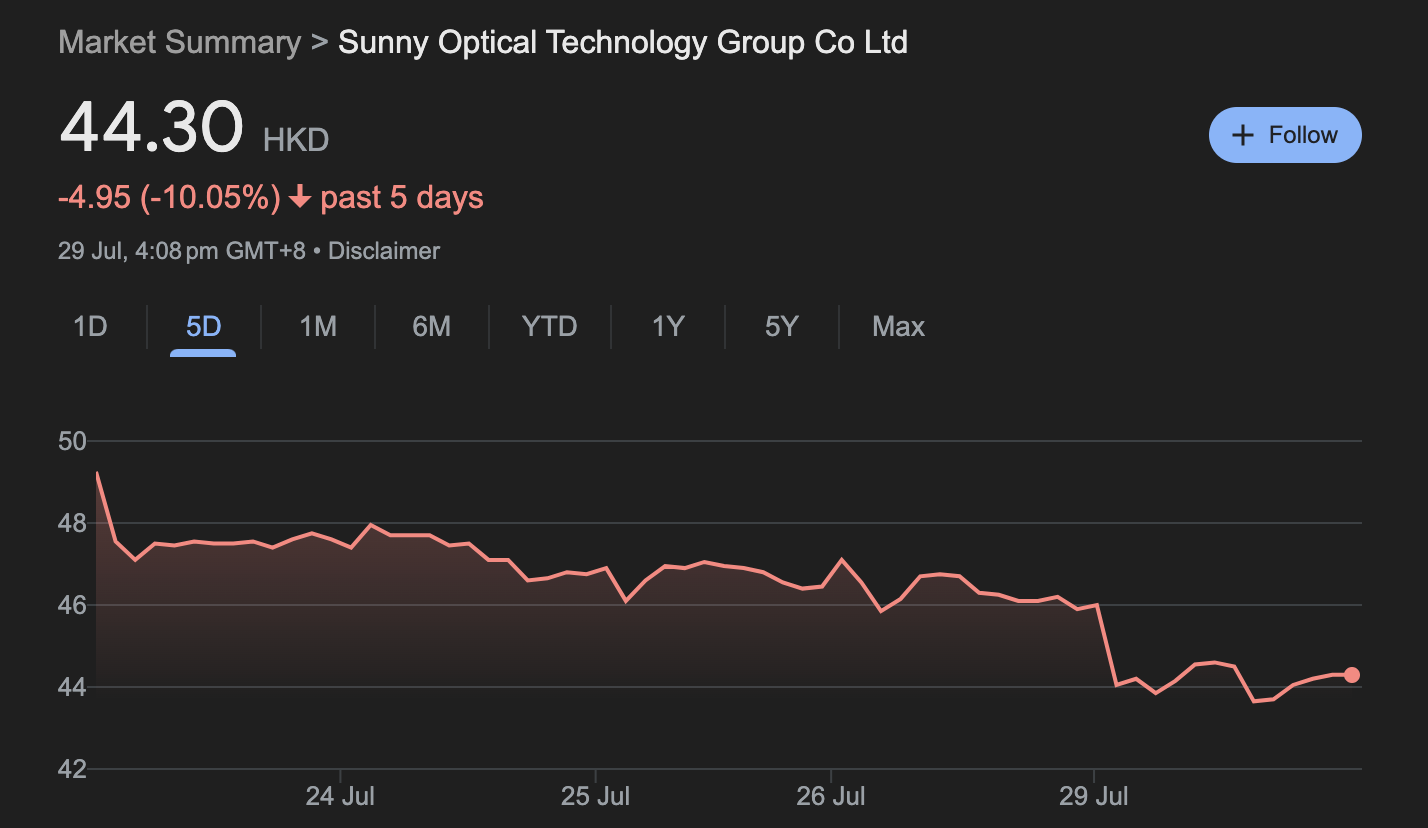Select the 5D time range tab
The width and height of the screenshot is (1428, 828).
tap(203, 327)
